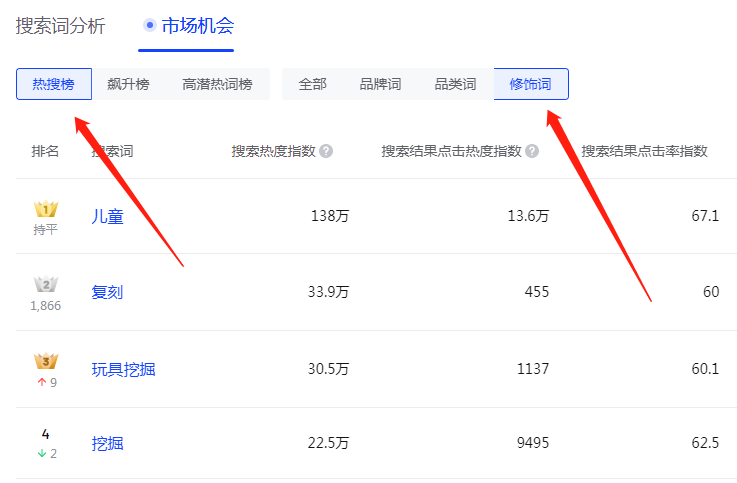The height and width of the screenshot is (483, 737).
Task: Click the gold crown rank 1 icon
Action: [x=46, y=209]
